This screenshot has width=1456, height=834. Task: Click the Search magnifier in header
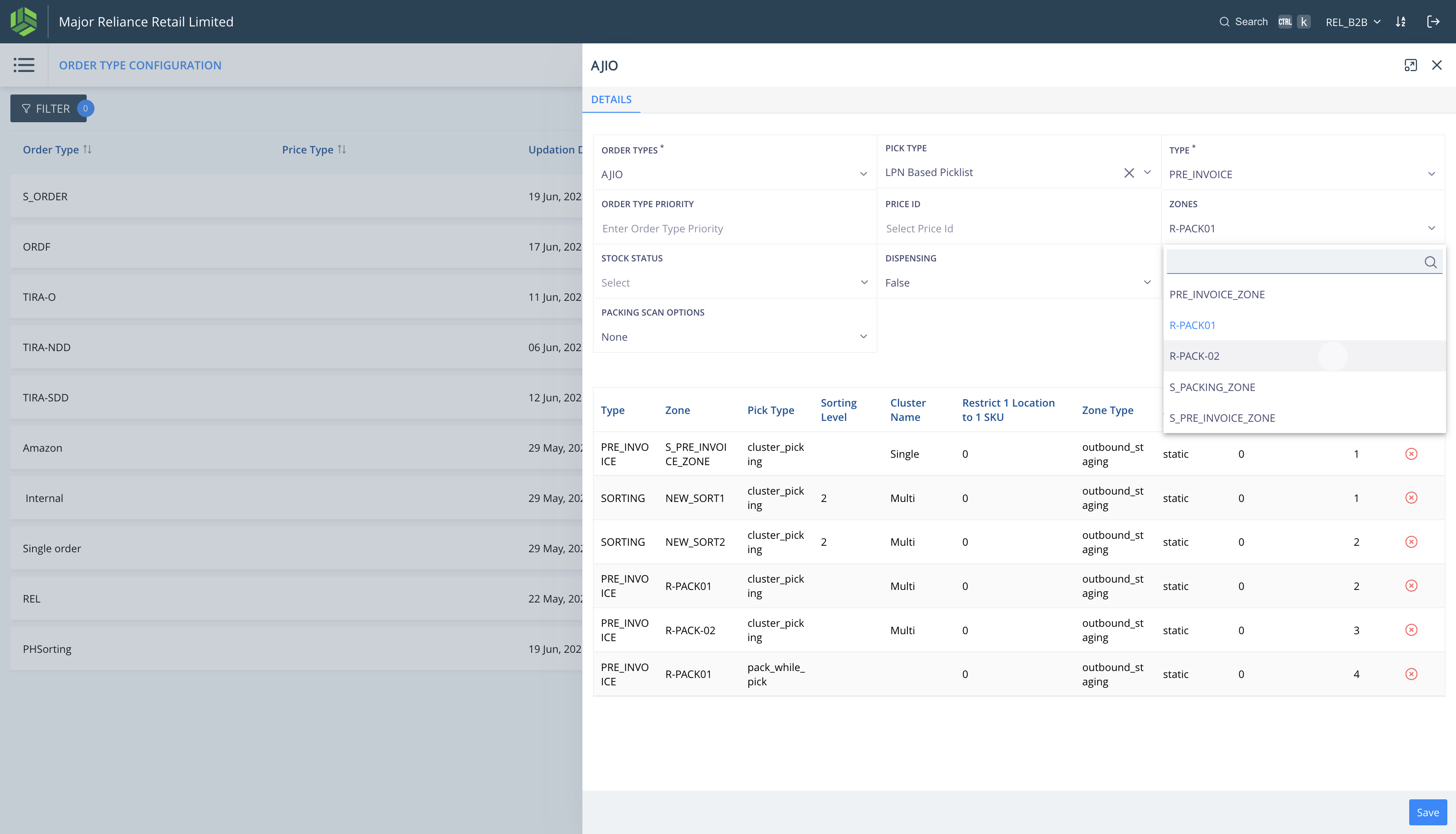click(x=1224, y=22)
